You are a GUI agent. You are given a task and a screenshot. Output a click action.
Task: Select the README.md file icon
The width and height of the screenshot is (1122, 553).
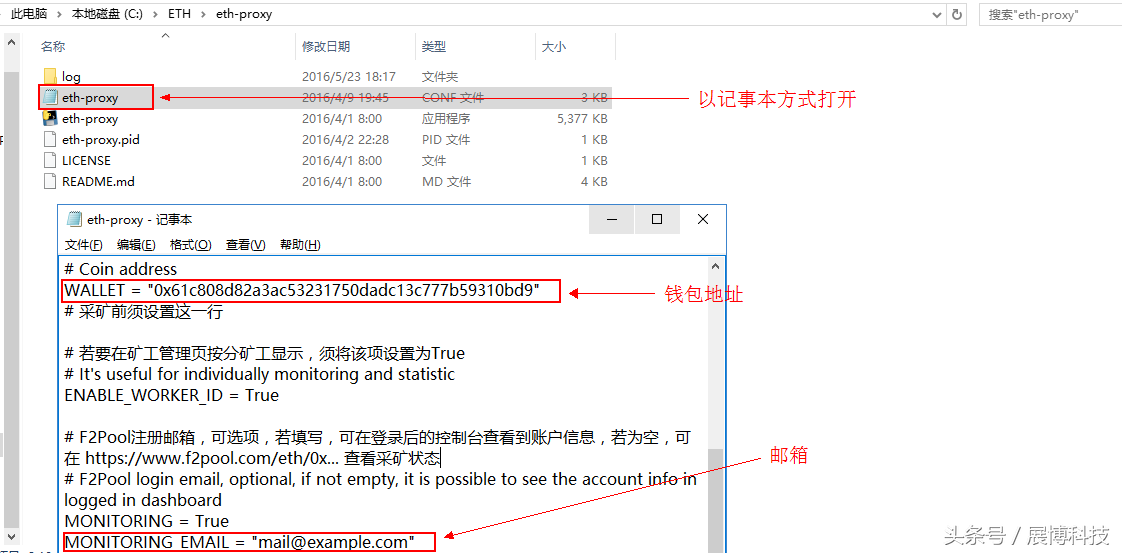click(50, 181)
